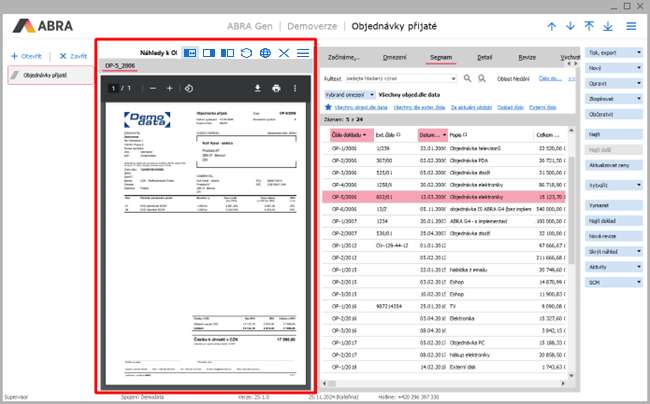
Task: Click the globe icon in the preview header
Action: click(265, 52)
